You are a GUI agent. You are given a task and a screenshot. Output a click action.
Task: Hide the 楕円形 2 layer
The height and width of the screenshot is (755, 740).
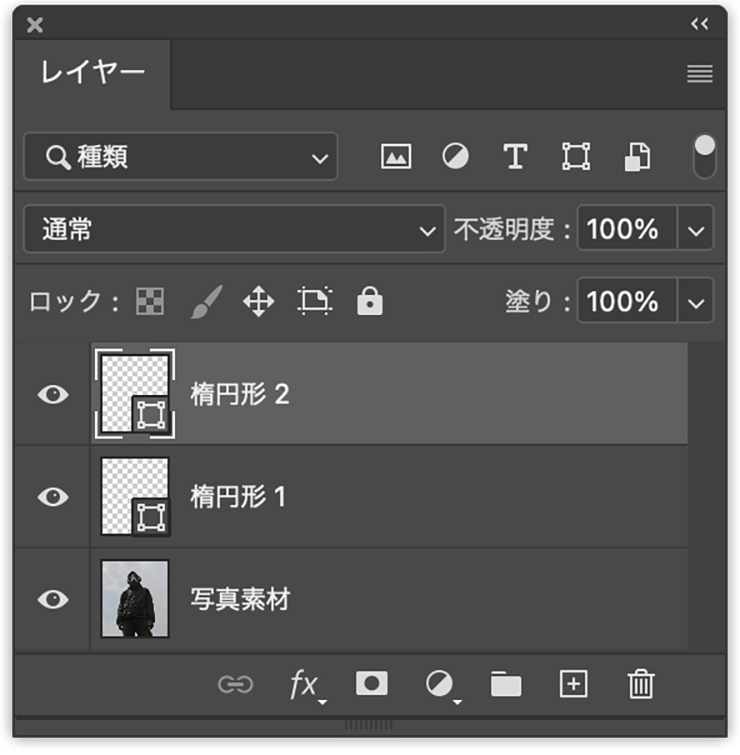[x=52, y=394]
